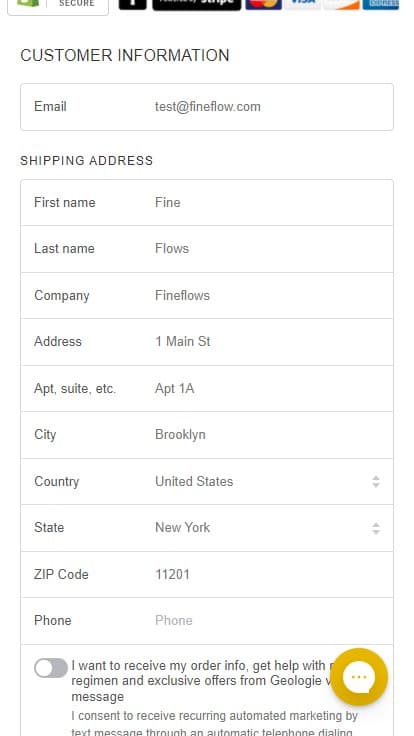Open the Country dropdown
The image size is (414, 736).
click(207, 482)
